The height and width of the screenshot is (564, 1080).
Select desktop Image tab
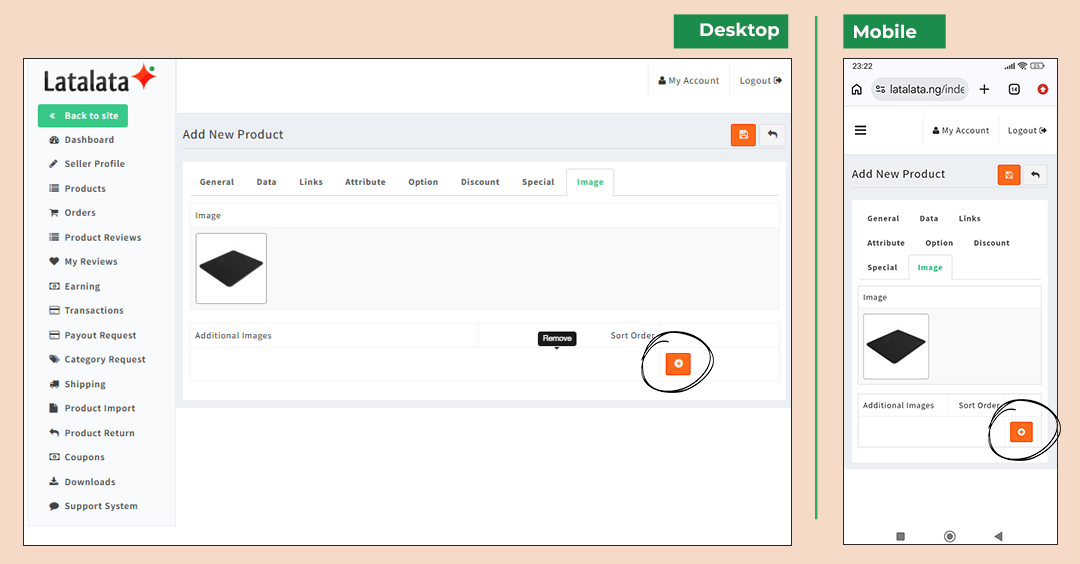590,182
